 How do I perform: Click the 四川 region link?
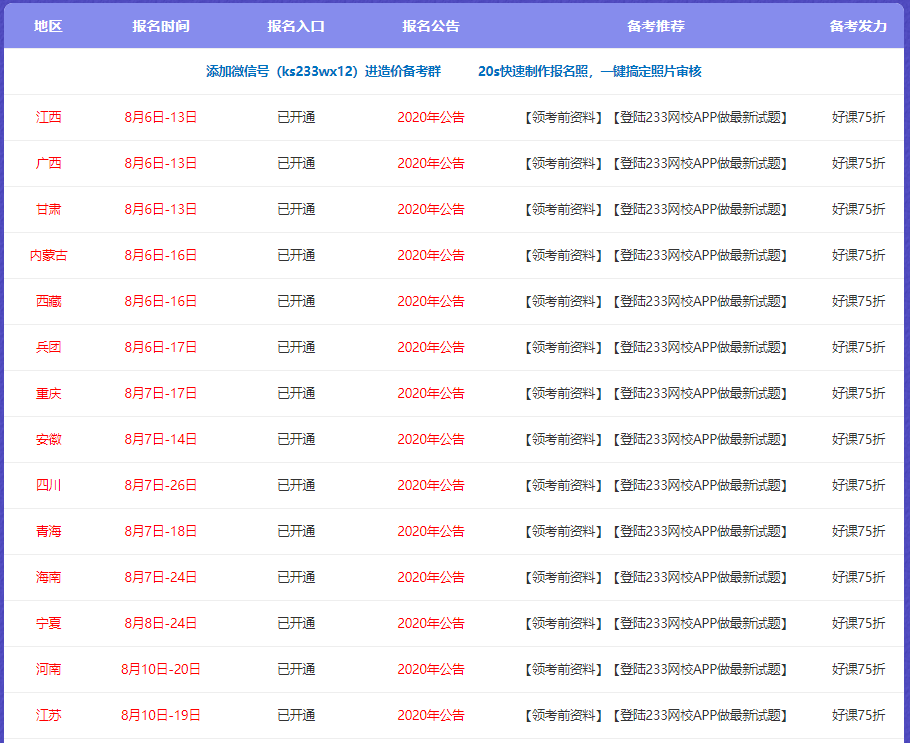pyautogui.click(x=48, y=485)
